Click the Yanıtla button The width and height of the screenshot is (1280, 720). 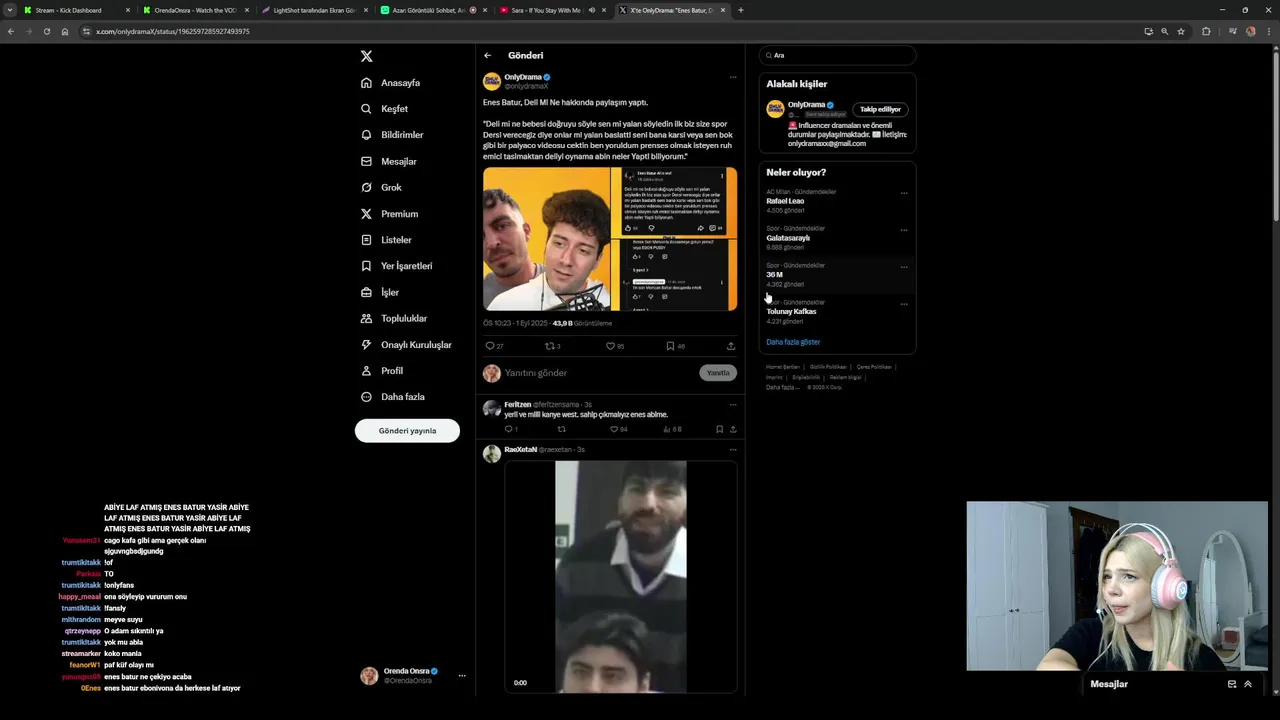coord(718,373)
